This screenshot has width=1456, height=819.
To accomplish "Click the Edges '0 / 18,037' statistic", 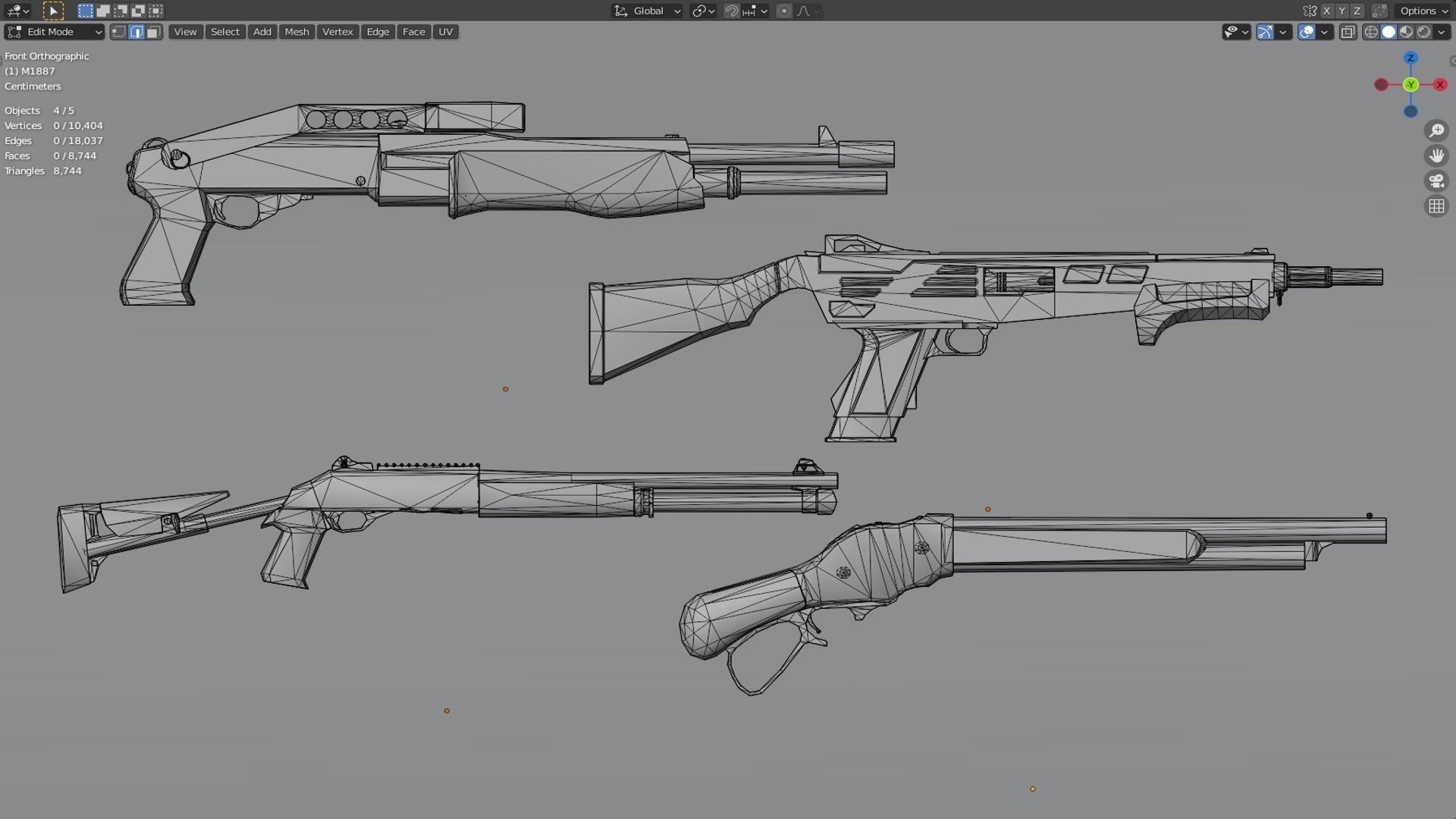I will (78, 141).
